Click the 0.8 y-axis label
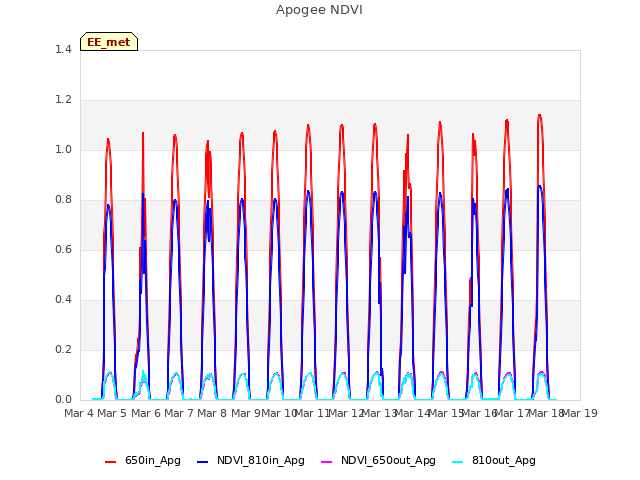The width and height of the screenshot is (640, 480). [x=63, y=200]
